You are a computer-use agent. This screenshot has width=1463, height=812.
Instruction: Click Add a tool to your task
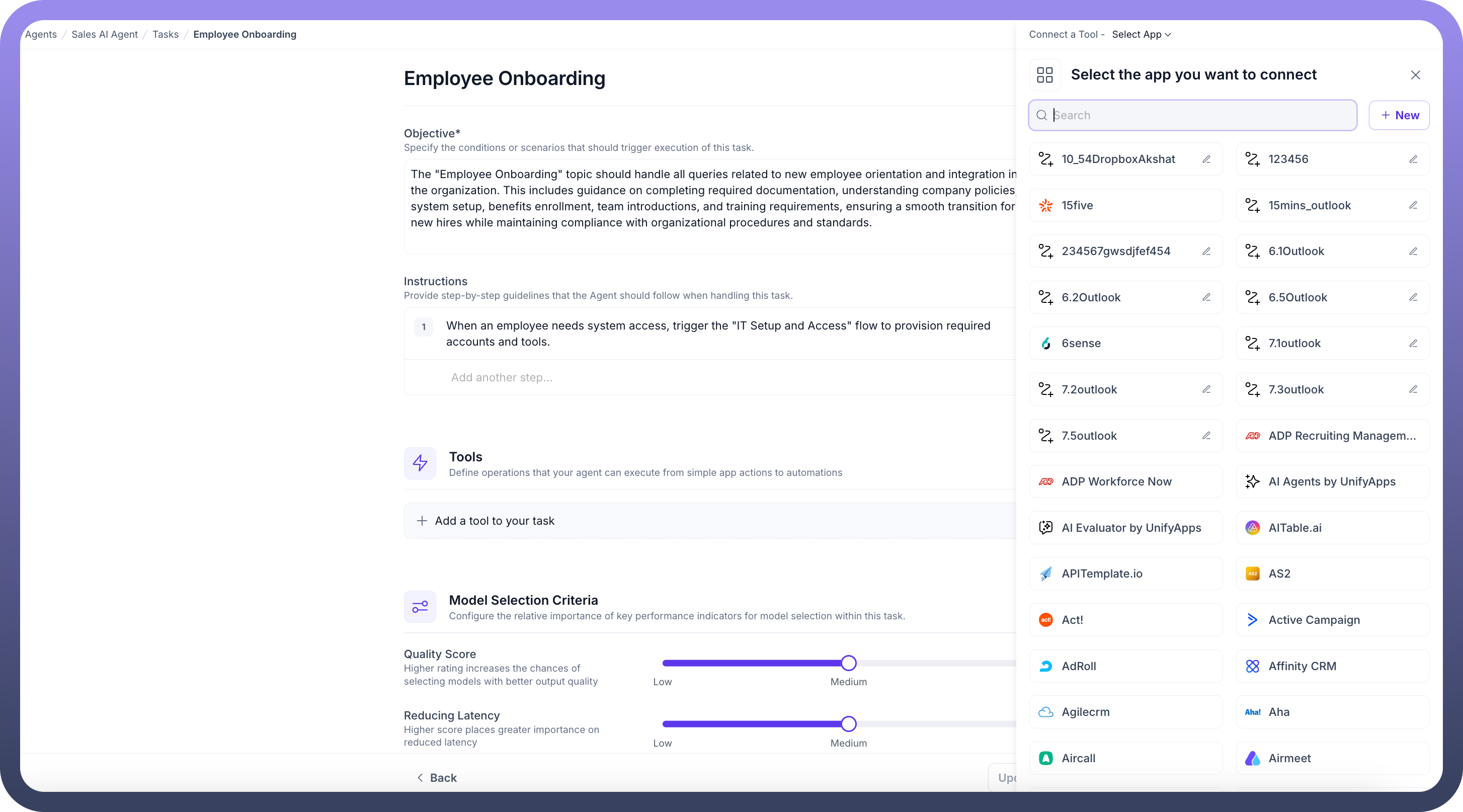coord(494,521)
